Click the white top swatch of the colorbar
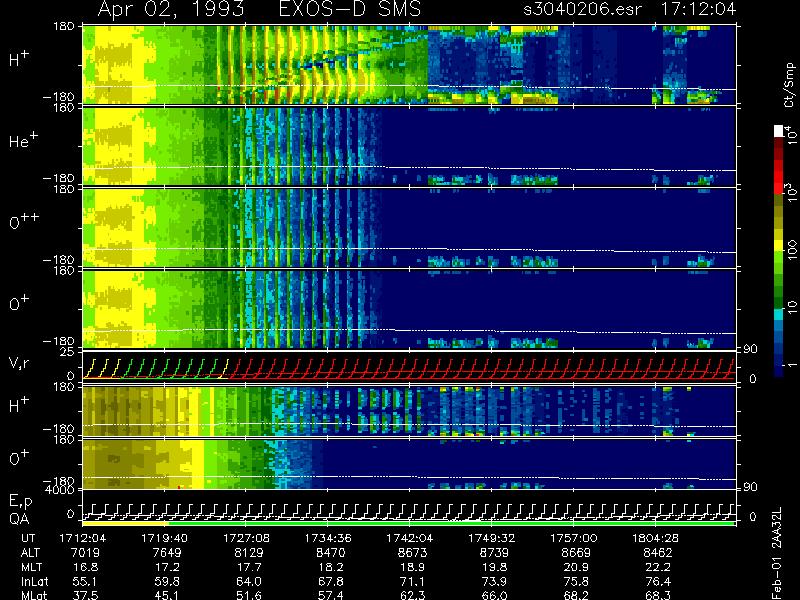This screenshot has height=600, width=800. click(779, 131)
